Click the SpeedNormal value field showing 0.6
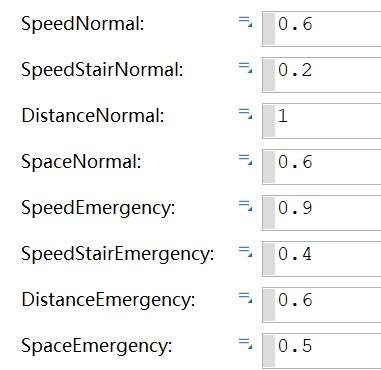Viewport: 381px width, 370px height. pyautogui.click(x=322, y=29)
